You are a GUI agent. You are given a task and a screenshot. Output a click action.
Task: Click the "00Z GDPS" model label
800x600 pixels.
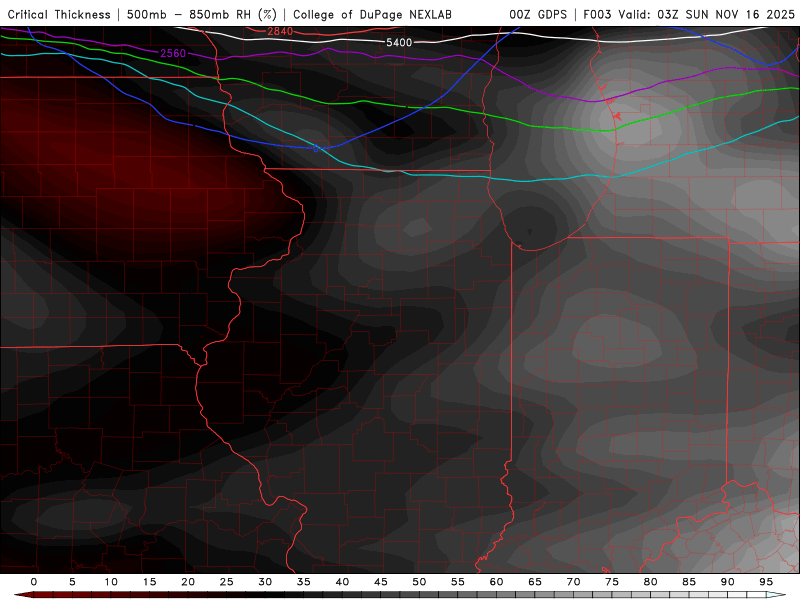538,14
